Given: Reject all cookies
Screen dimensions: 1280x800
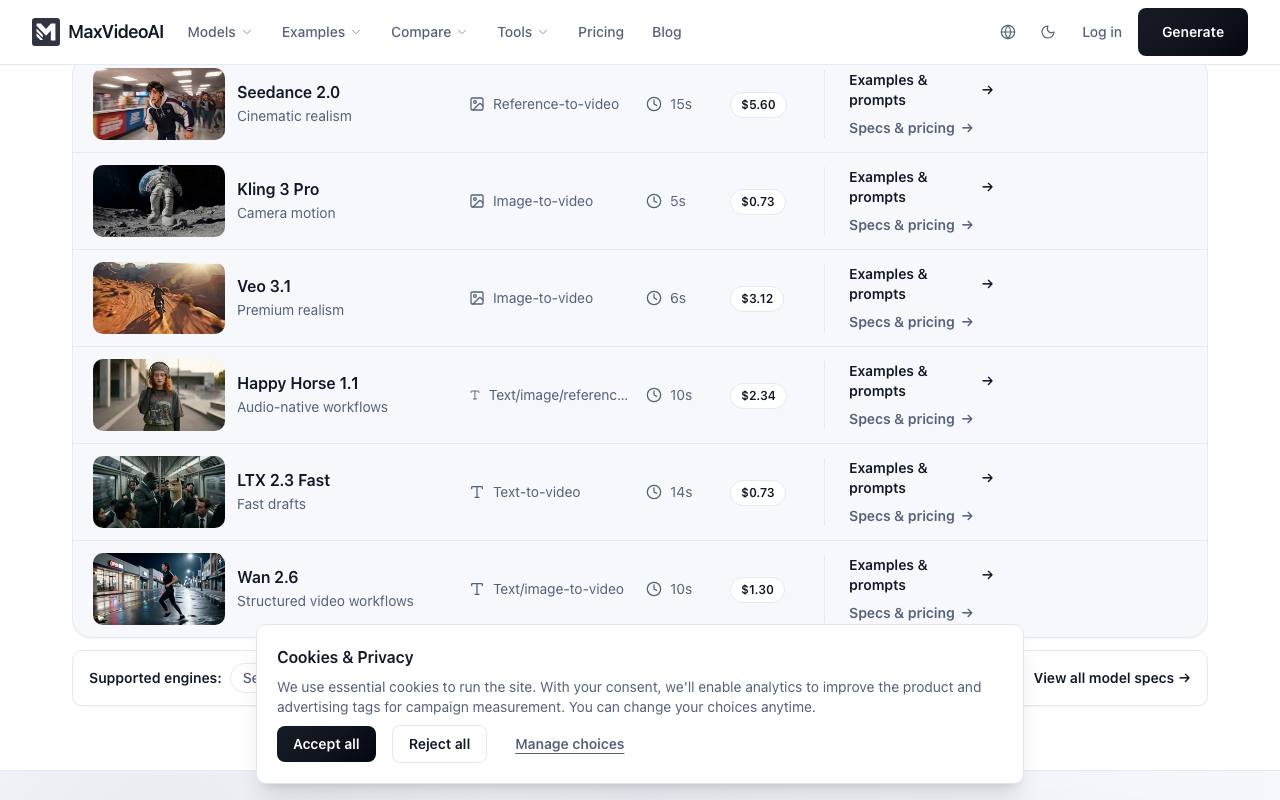Looking at the screenshot, I should [439, 744].
